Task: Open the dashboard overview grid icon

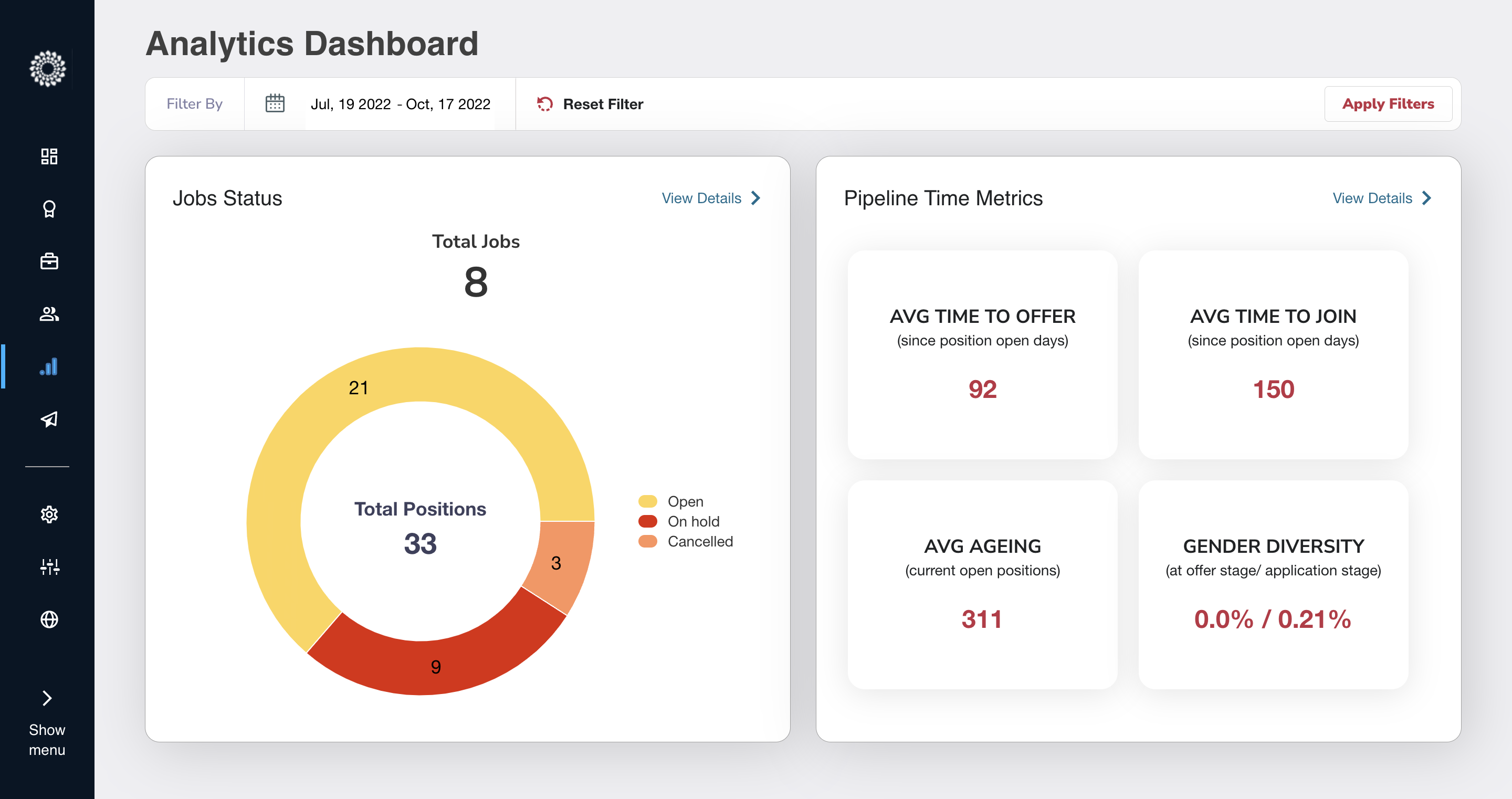Action: click(49, 157)
